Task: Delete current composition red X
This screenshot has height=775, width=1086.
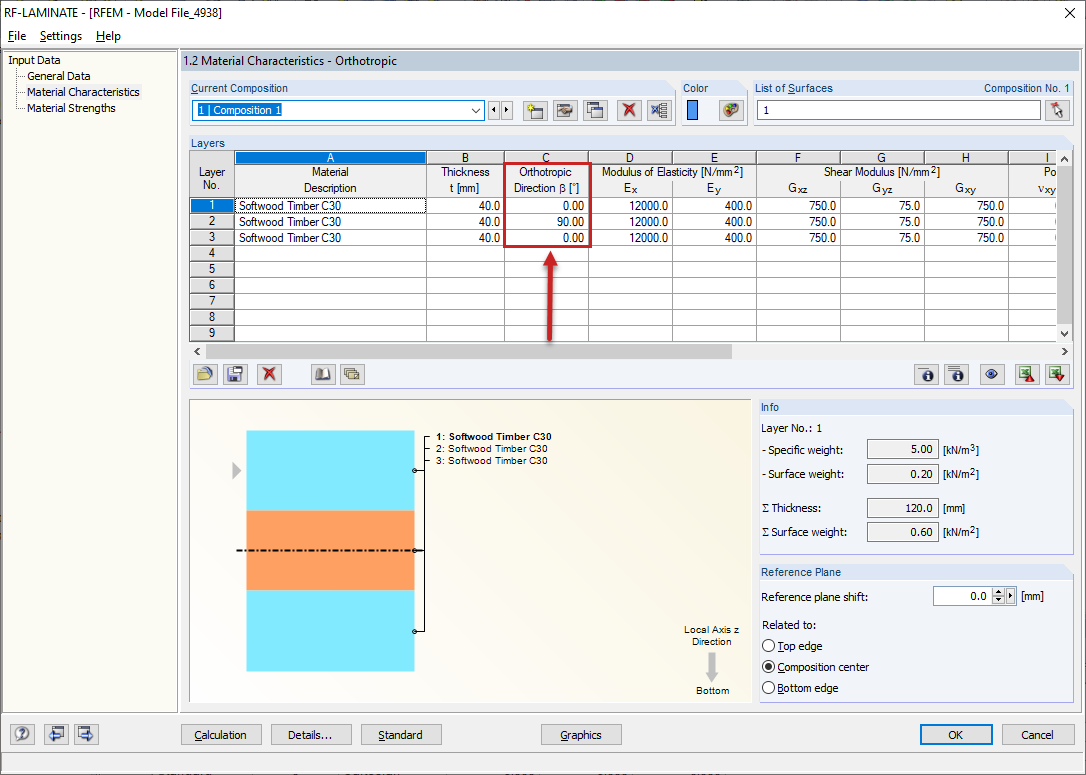Action: tap(629, 110)
